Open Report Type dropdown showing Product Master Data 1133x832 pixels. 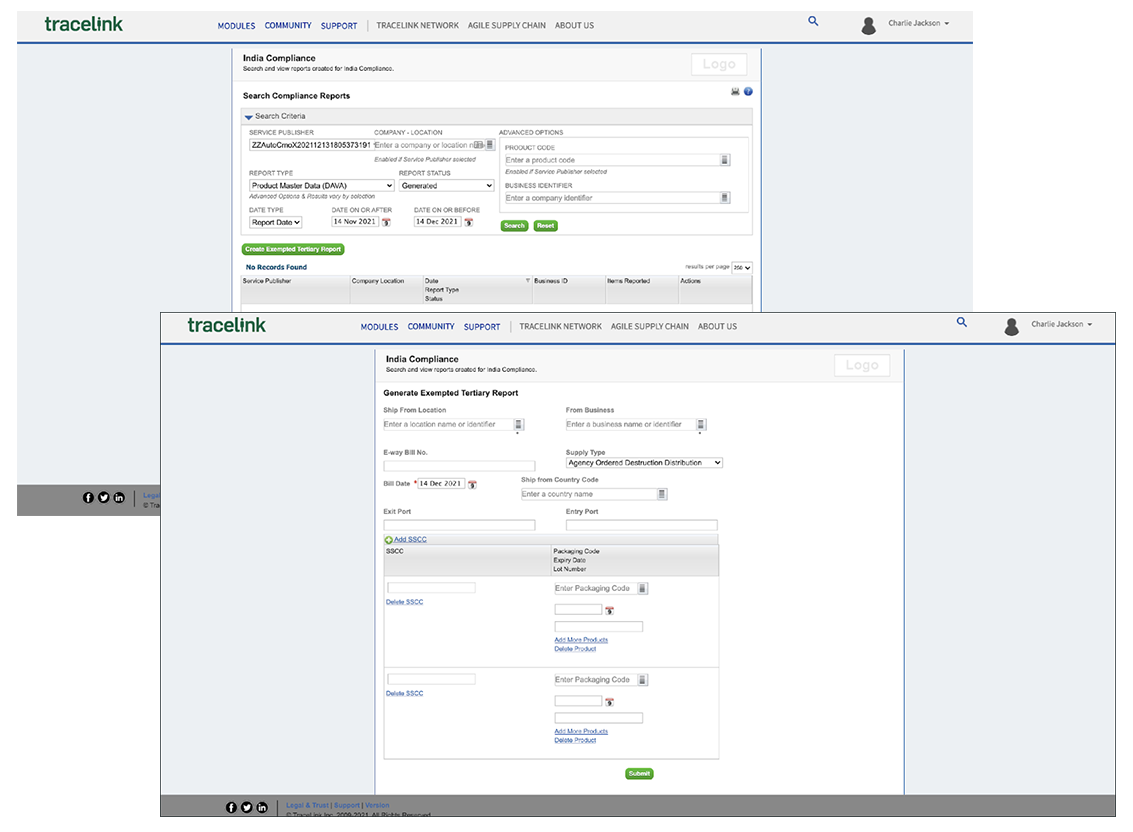[x=322, y=186]
